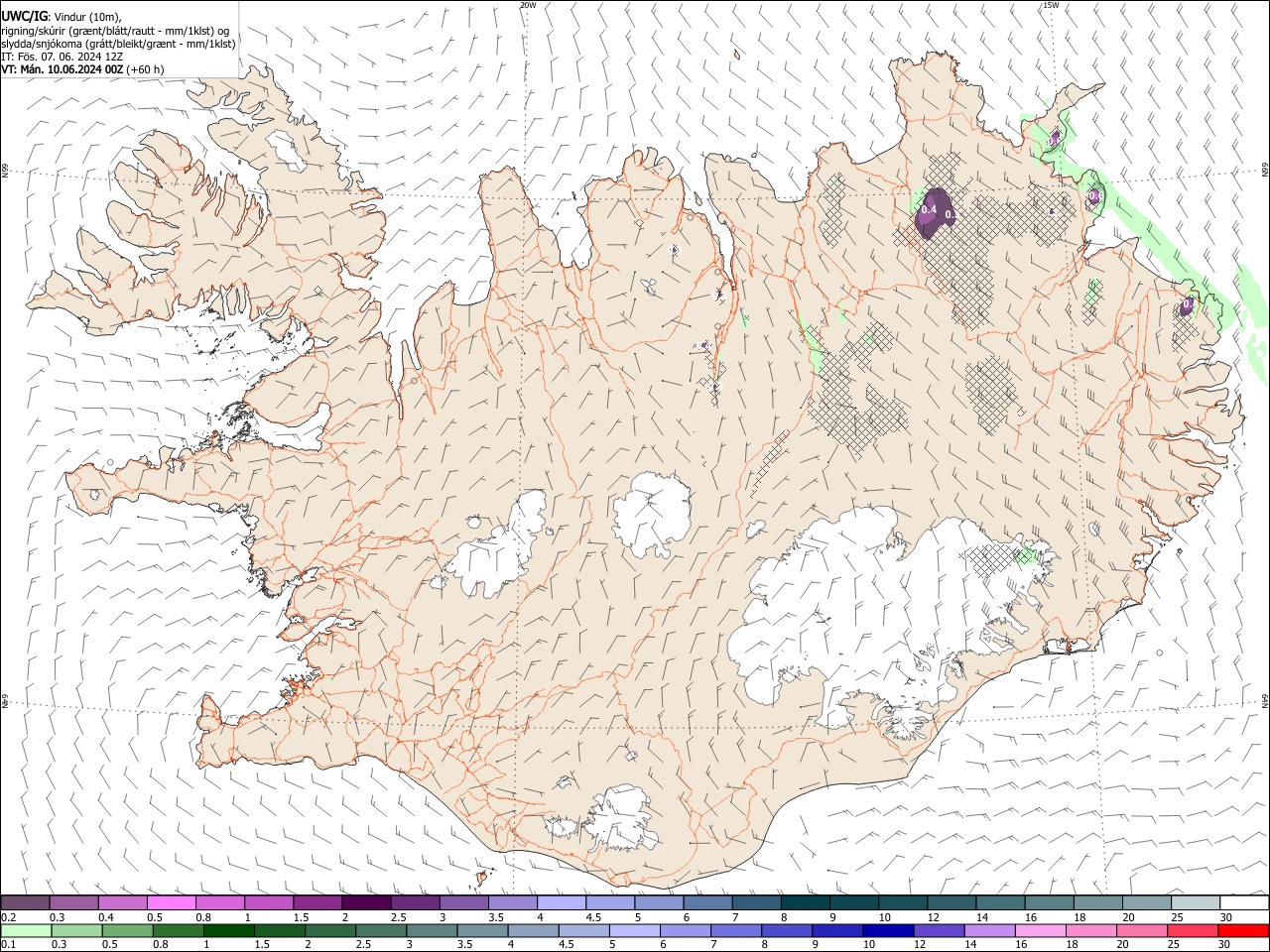This screenshot has height=952, width=1270.
Task: Pick the lower-row bright red swatch at 30
Action: pos(1244,930)
